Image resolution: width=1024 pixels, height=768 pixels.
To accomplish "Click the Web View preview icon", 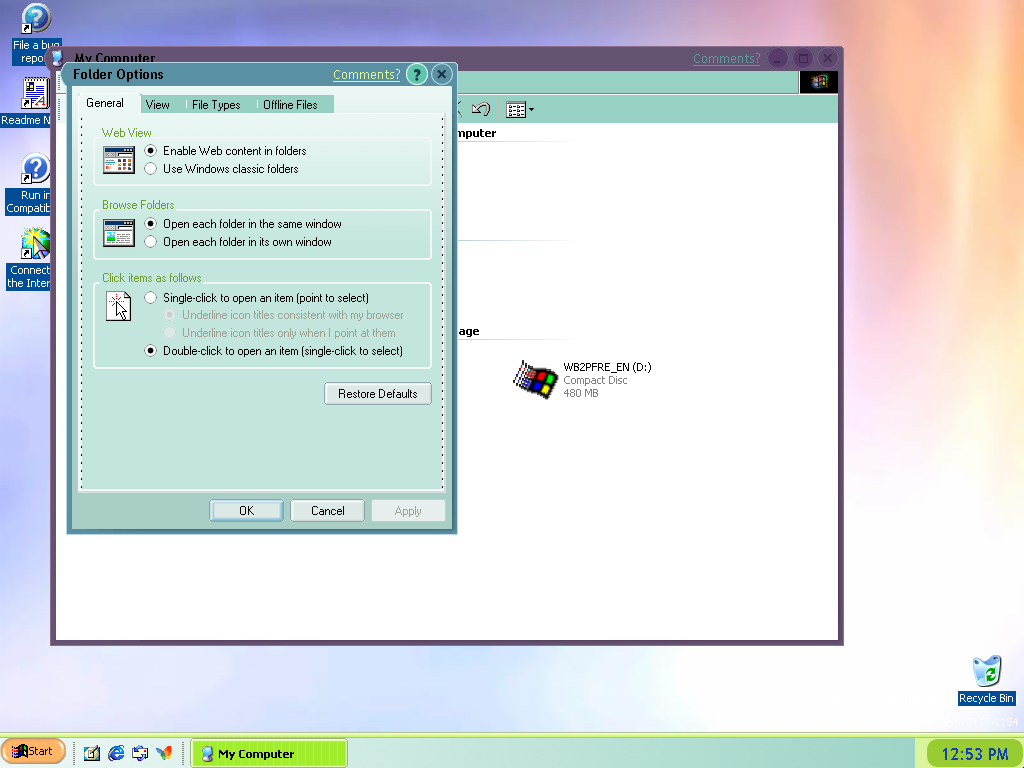I will 119,160.
